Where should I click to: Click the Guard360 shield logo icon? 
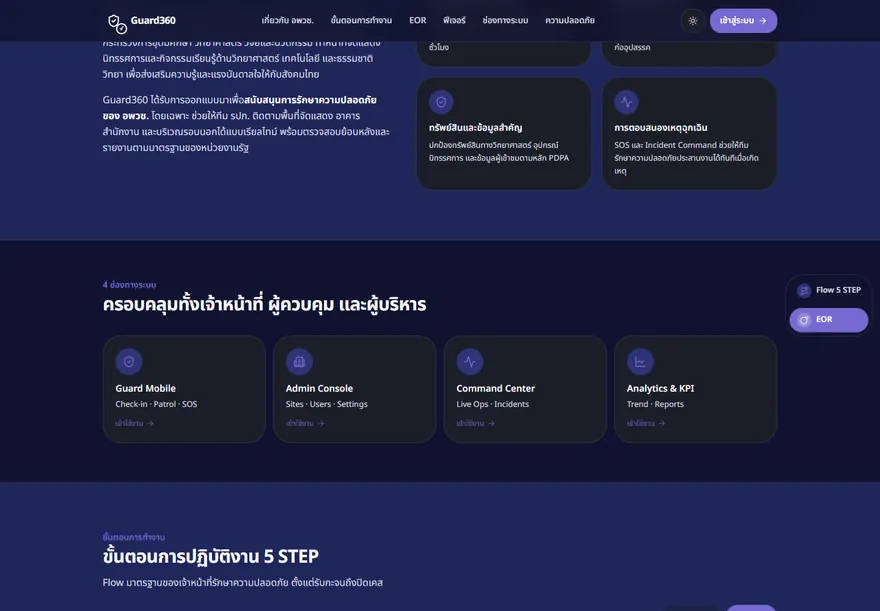click(x=117, y=24)
